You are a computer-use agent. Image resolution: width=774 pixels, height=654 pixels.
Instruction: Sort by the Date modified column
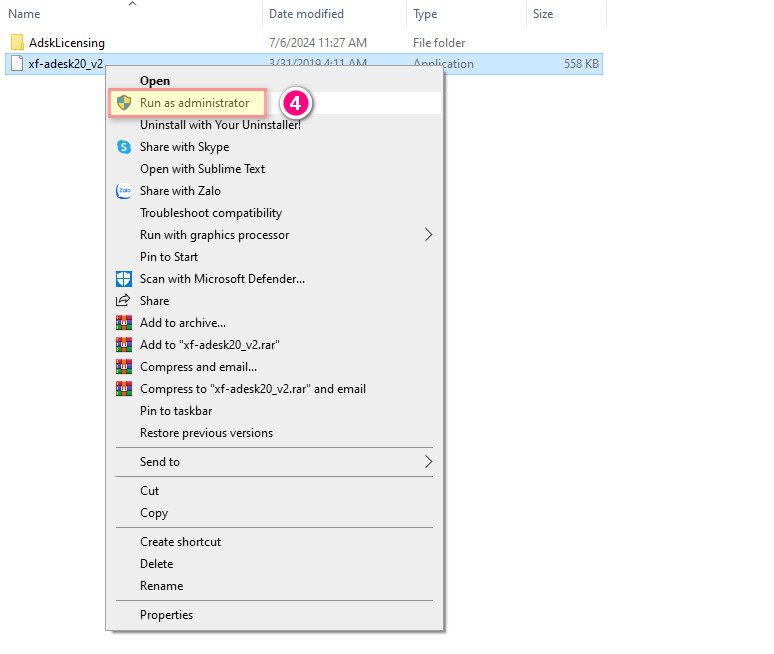pyautogui.click(x=306, y=14)
